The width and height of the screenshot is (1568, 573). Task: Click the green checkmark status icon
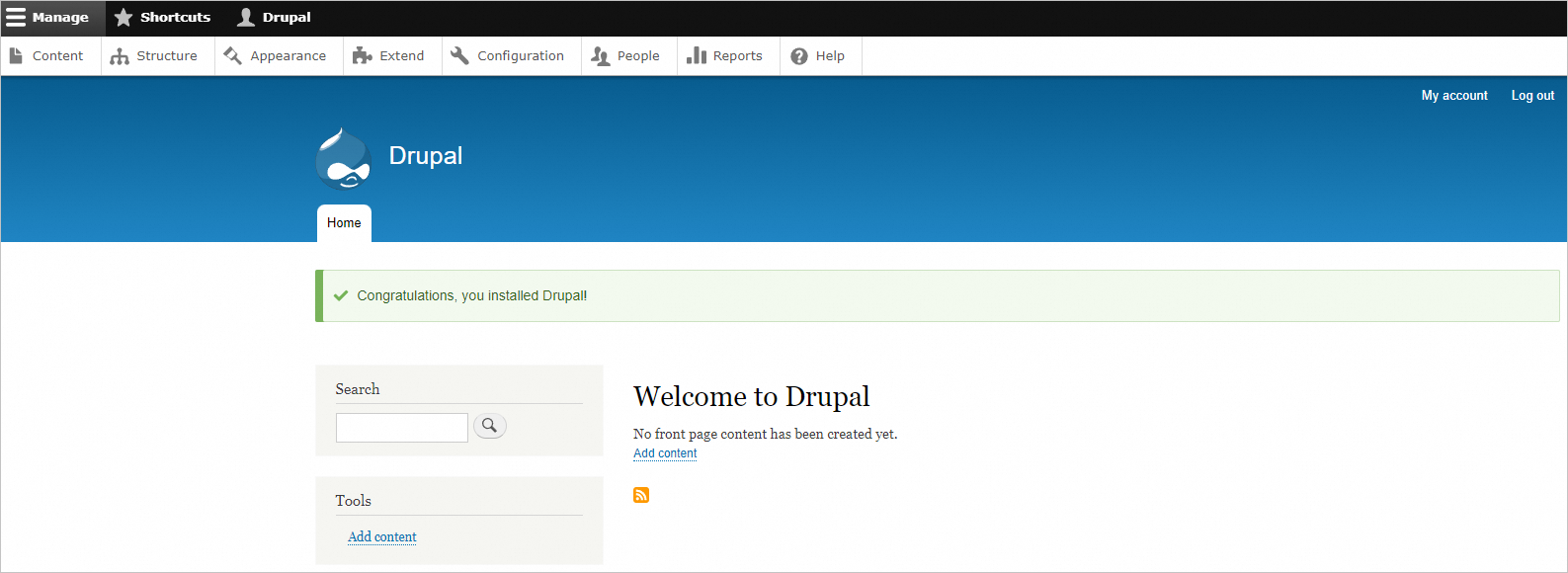[341, 295]
